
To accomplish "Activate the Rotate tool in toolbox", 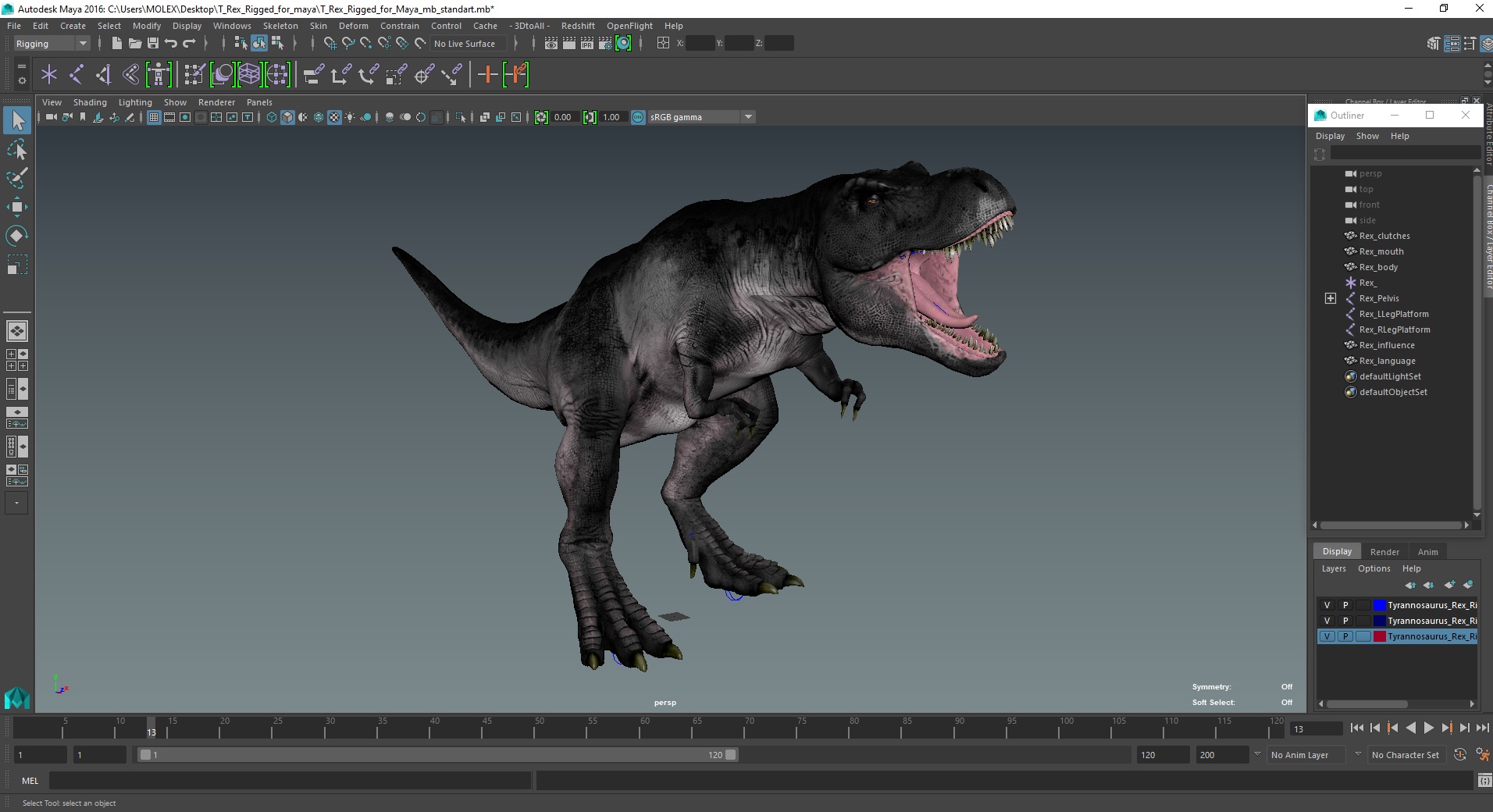I will (x=17, y=235).
